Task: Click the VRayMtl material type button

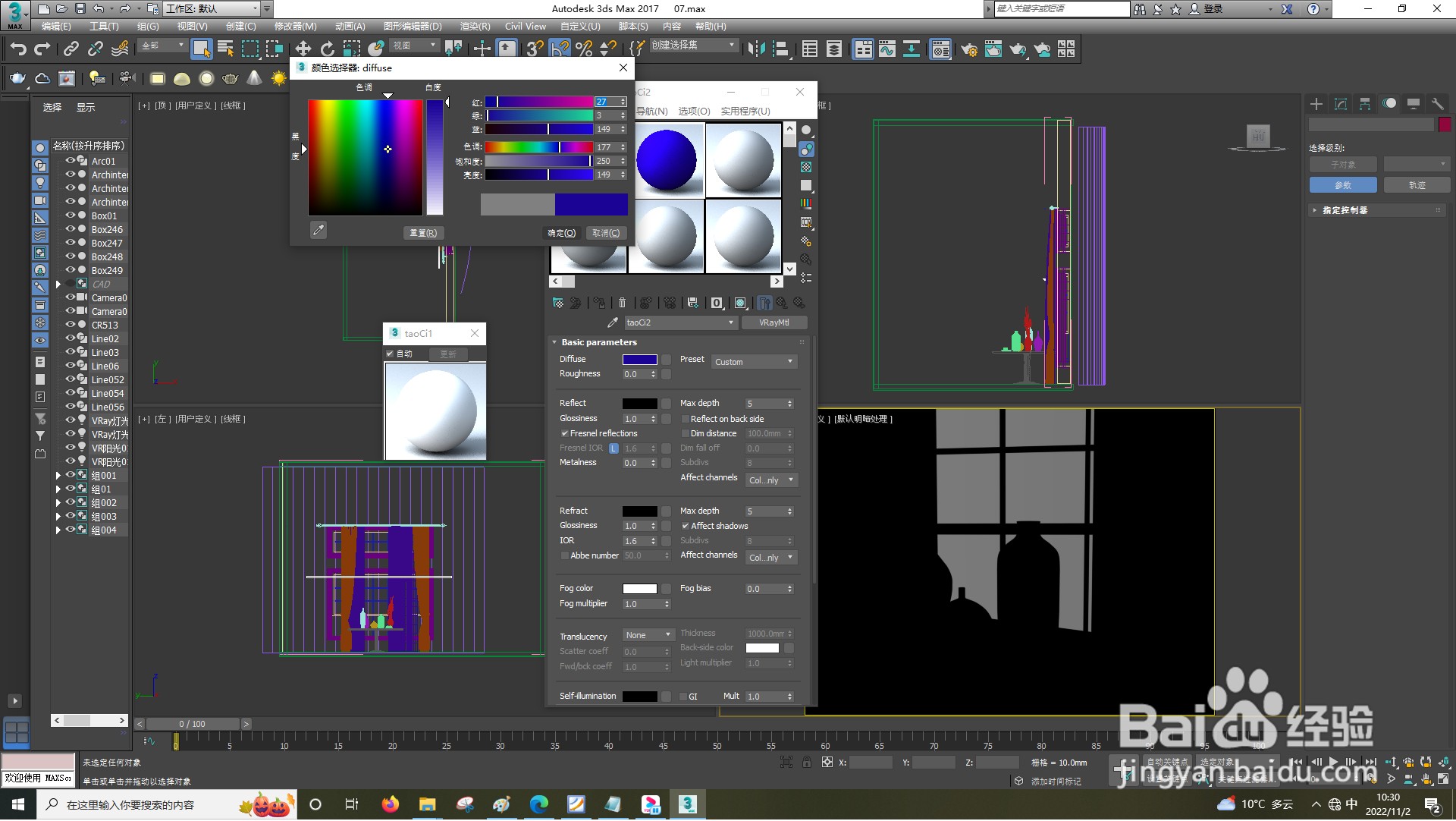Action: (773, 322)
